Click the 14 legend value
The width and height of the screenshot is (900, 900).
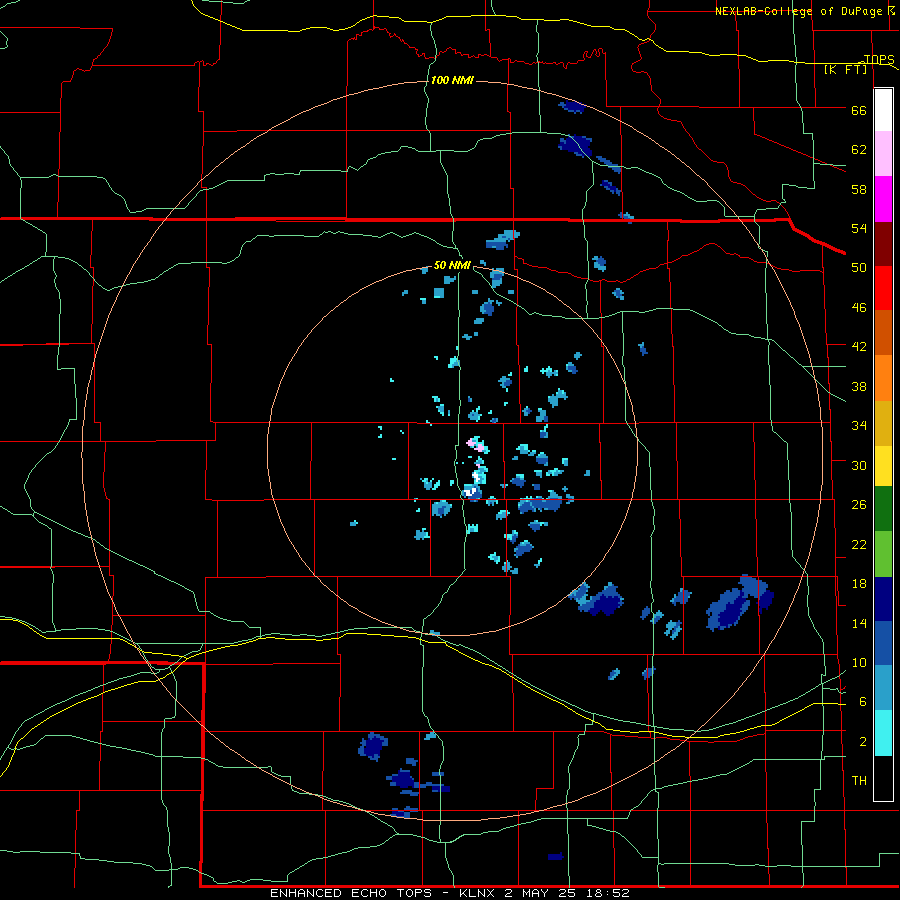[x=859, y=623]
